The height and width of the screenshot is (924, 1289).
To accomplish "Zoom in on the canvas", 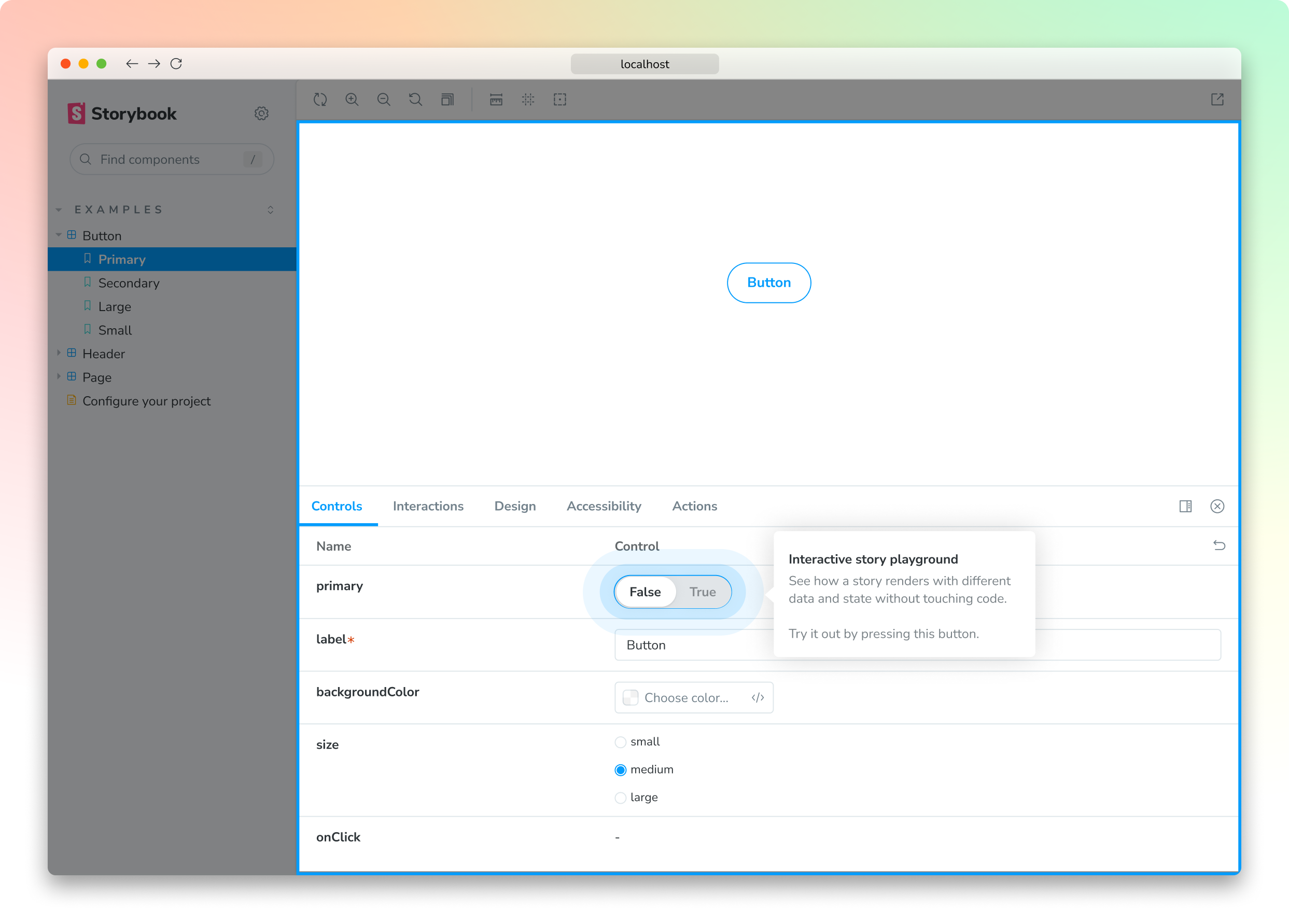I will tap(352, 100).
